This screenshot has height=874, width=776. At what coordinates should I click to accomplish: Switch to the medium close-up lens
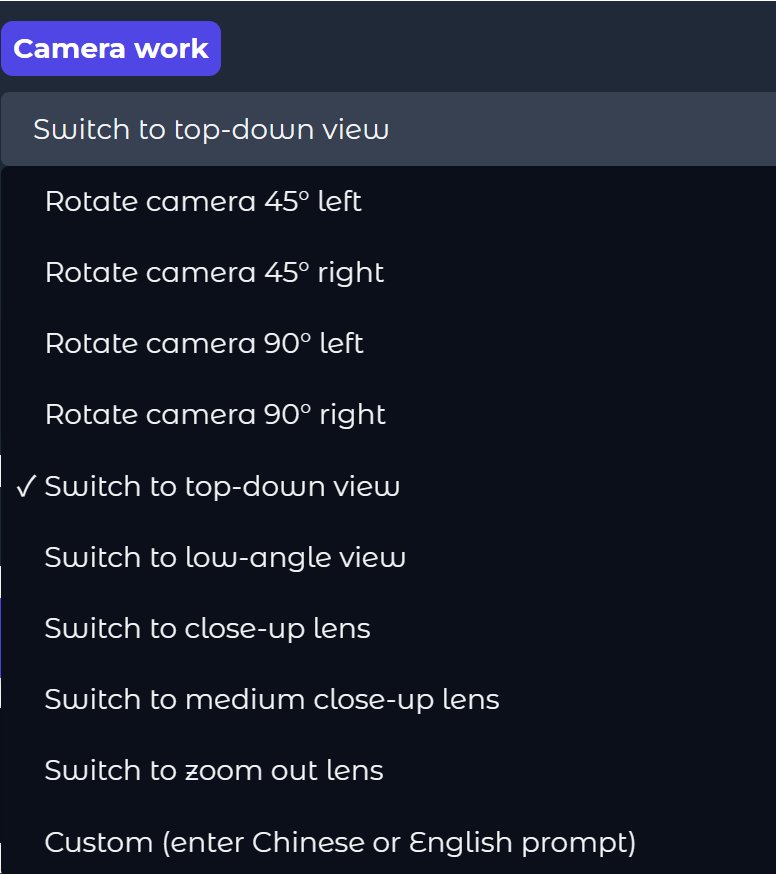coord(272,700)
